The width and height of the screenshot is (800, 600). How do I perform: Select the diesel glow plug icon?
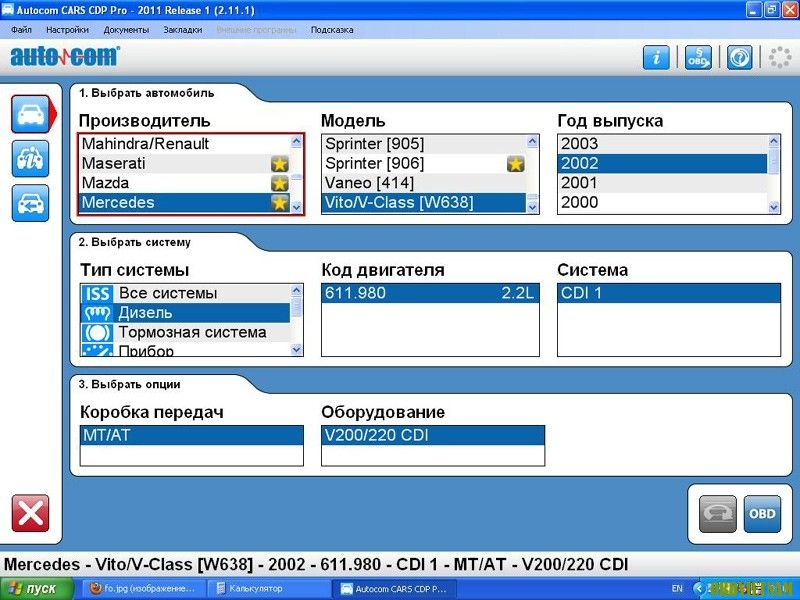97,313
